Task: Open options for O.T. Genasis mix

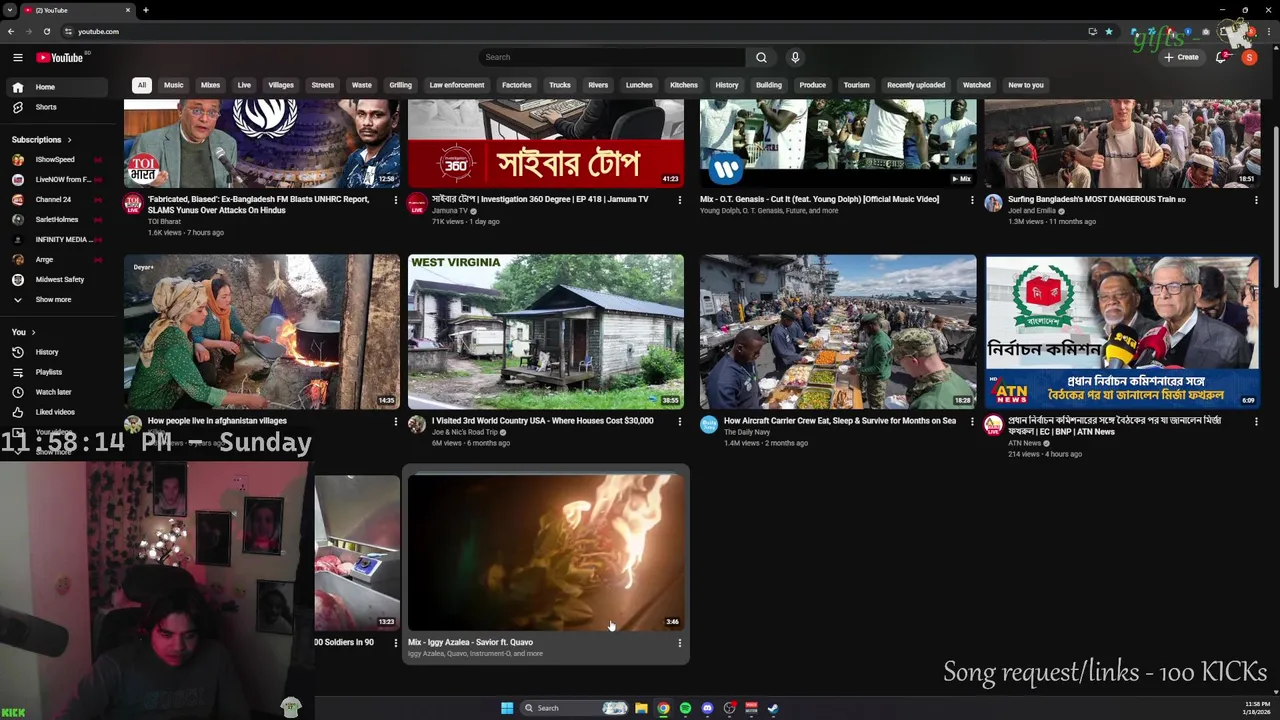Action: click(x=972, y=200)
